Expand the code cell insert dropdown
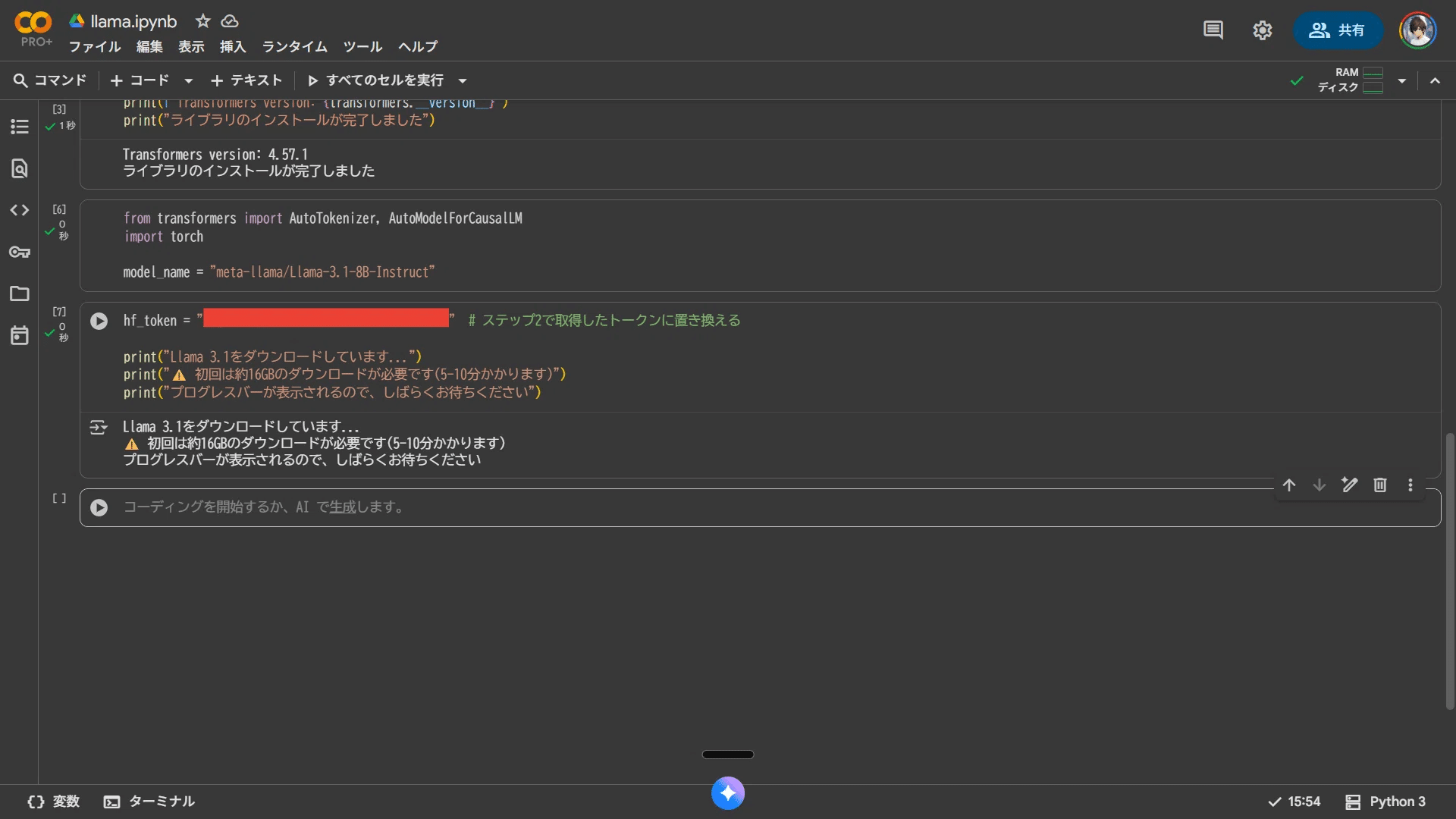The image size is (1456, 819). coord(189,80)
